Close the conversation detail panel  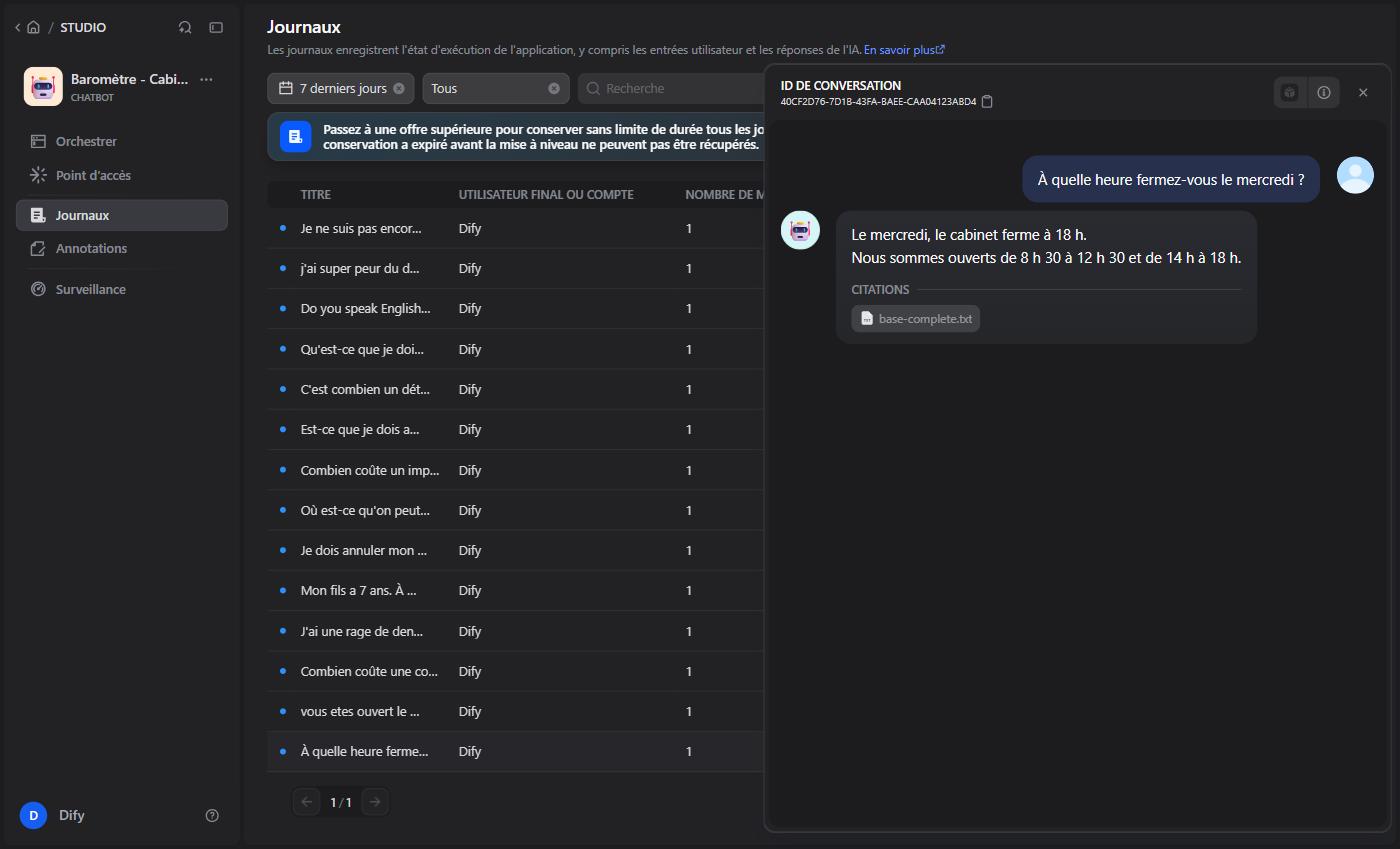tap(1363, 92)
